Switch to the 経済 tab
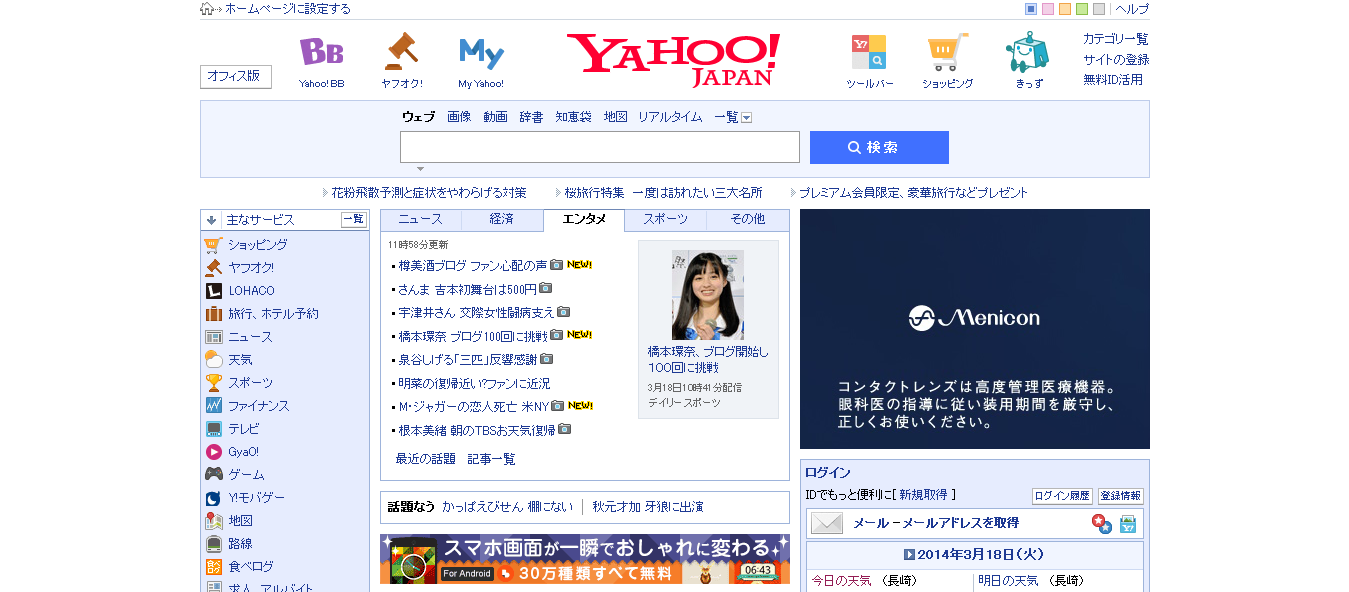The image size is (1349, 592). coord(502,220)
